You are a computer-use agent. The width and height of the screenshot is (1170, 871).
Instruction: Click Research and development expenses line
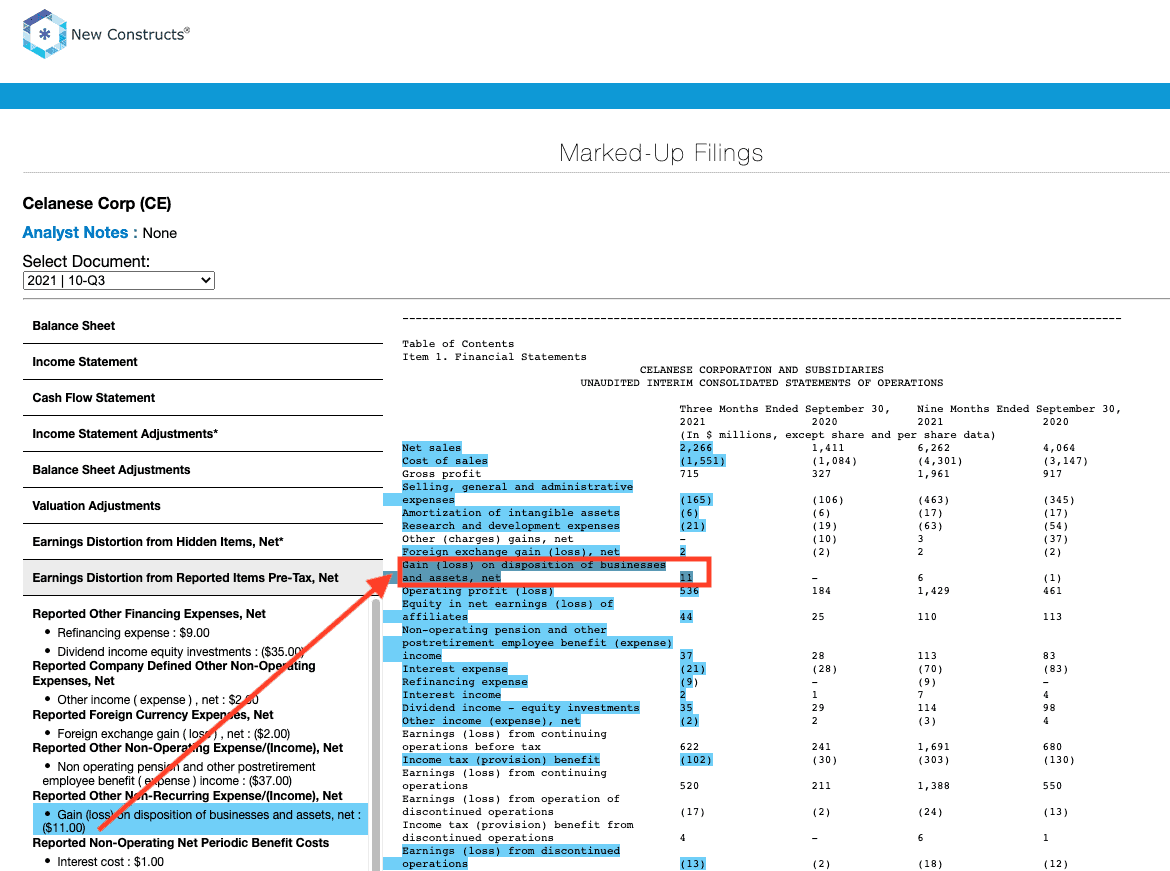pyautogui.click(x=510, y=525)
